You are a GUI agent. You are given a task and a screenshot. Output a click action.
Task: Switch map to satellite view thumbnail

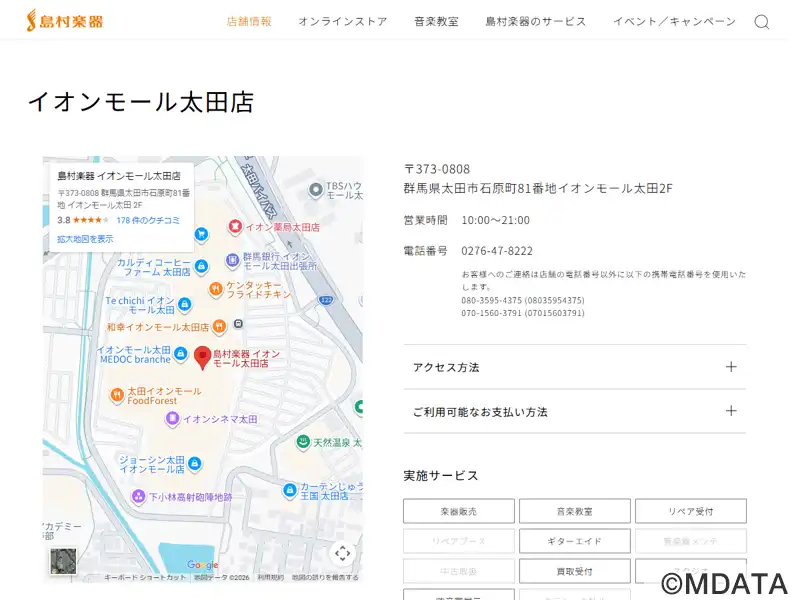point(63,561)
